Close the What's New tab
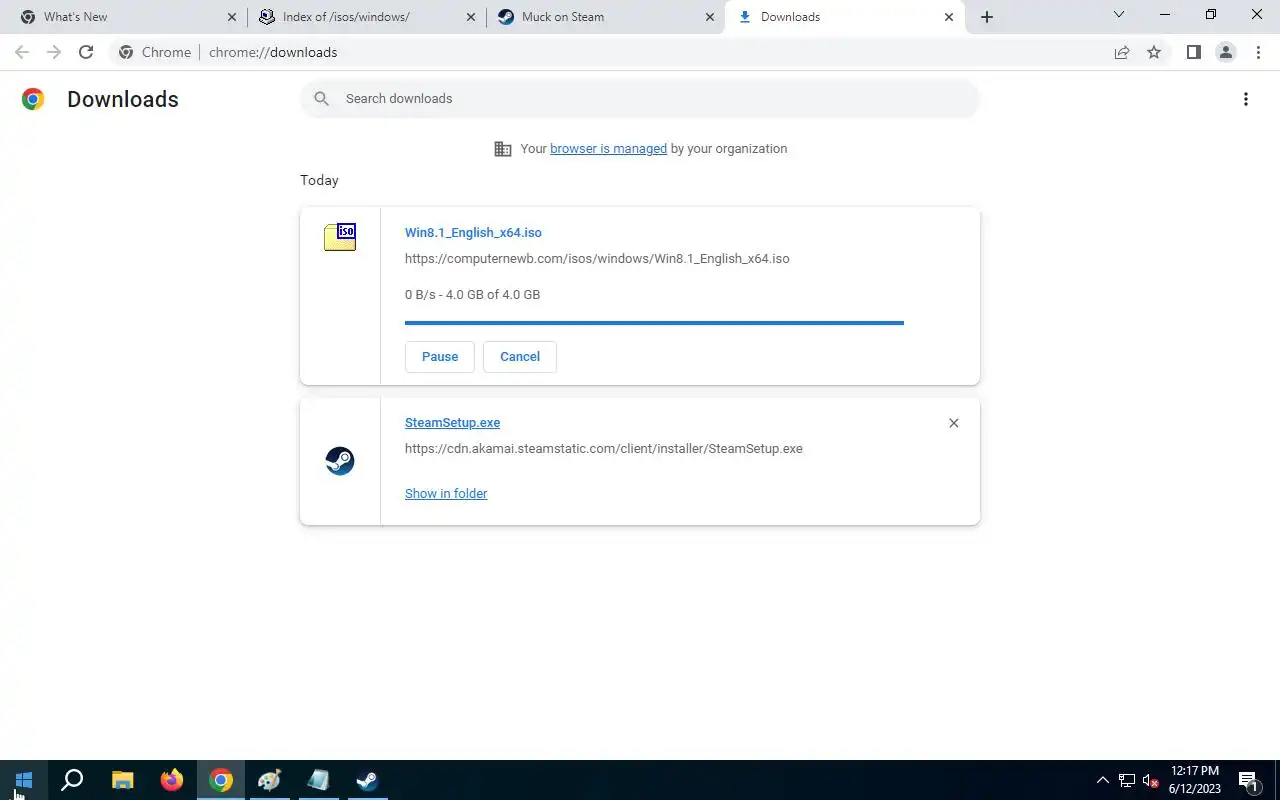 232,17
